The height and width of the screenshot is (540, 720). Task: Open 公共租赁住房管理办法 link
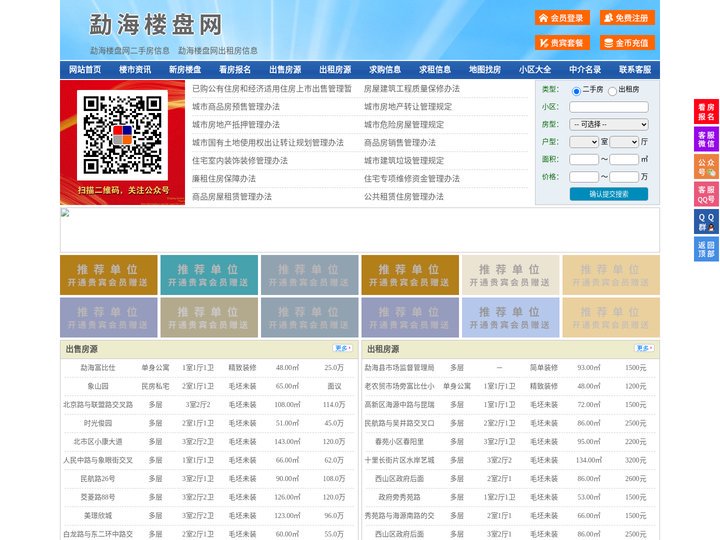[404, 196]
